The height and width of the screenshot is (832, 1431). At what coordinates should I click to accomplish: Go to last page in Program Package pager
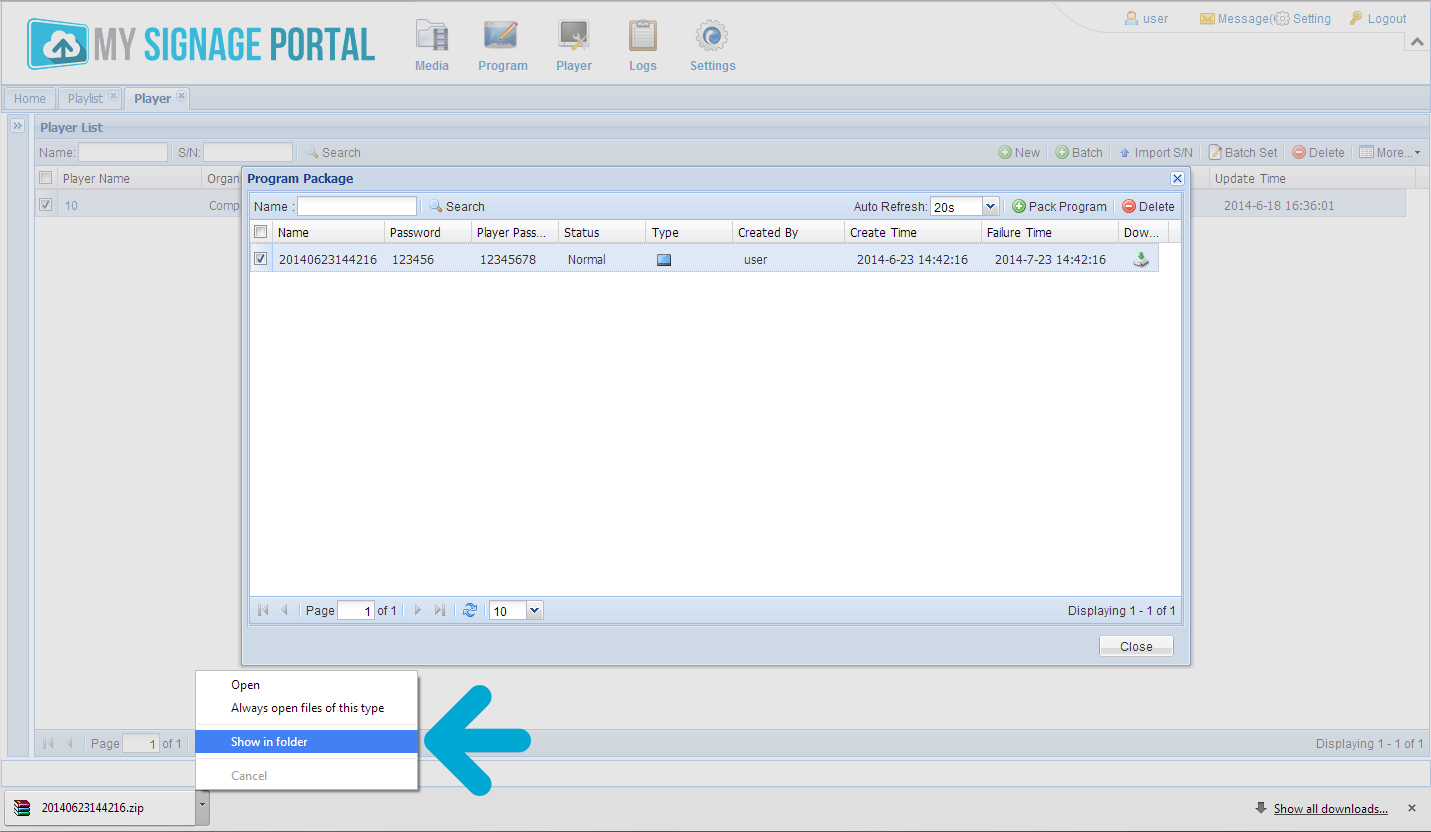point(440,610)
